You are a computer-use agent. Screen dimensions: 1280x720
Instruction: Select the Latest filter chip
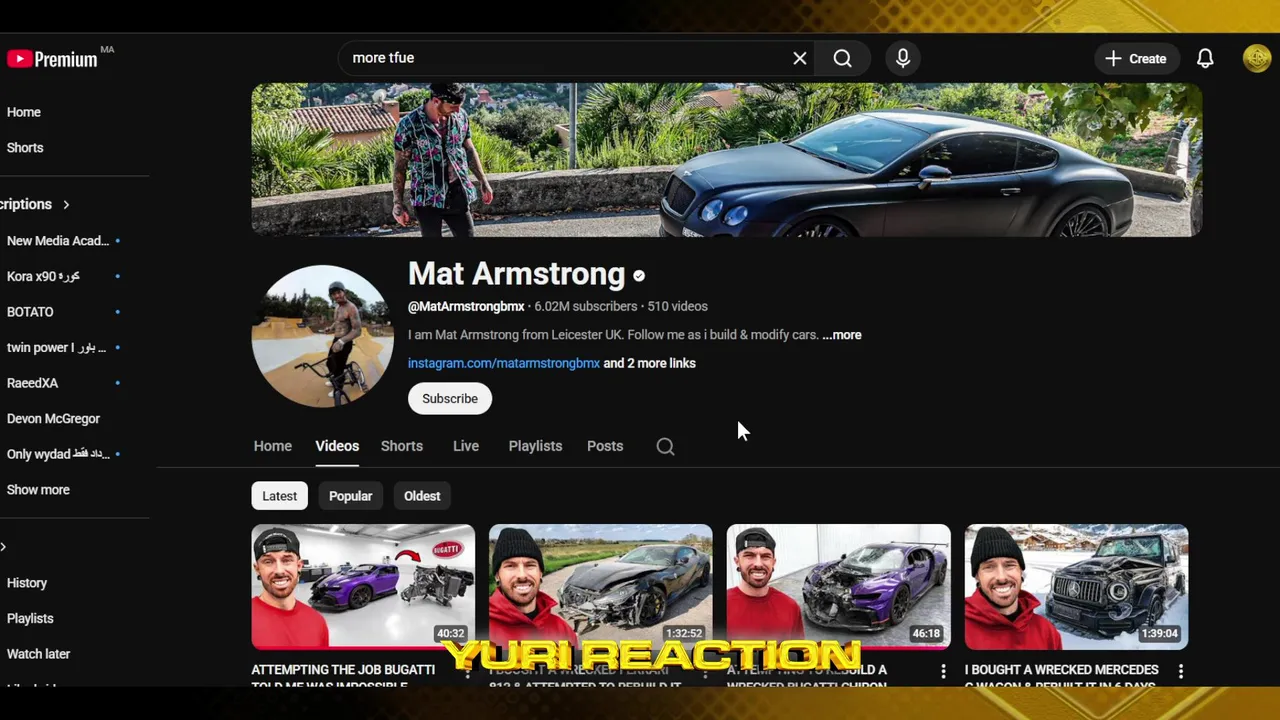coord(279,496)
